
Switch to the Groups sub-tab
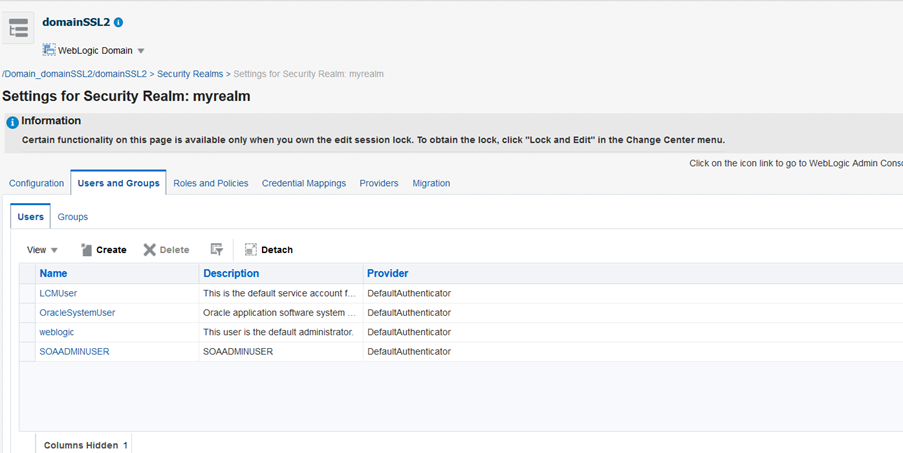[x=72, y=217]
